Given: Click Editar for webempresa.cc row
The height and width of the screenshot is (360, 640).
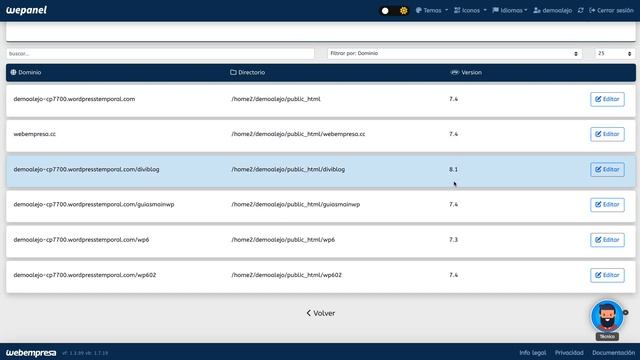Looking at the screenshot, I should coord(607,134).
